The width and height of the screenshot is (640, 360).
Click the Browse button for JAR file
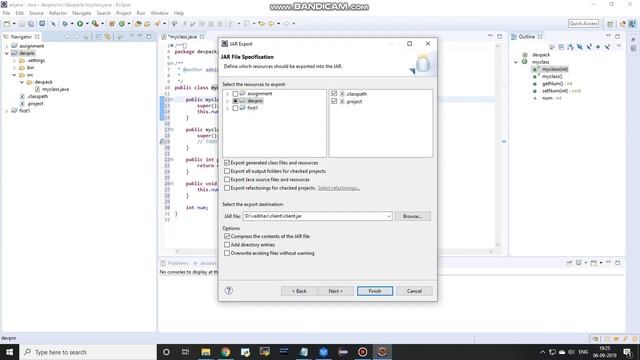[412, 216]
